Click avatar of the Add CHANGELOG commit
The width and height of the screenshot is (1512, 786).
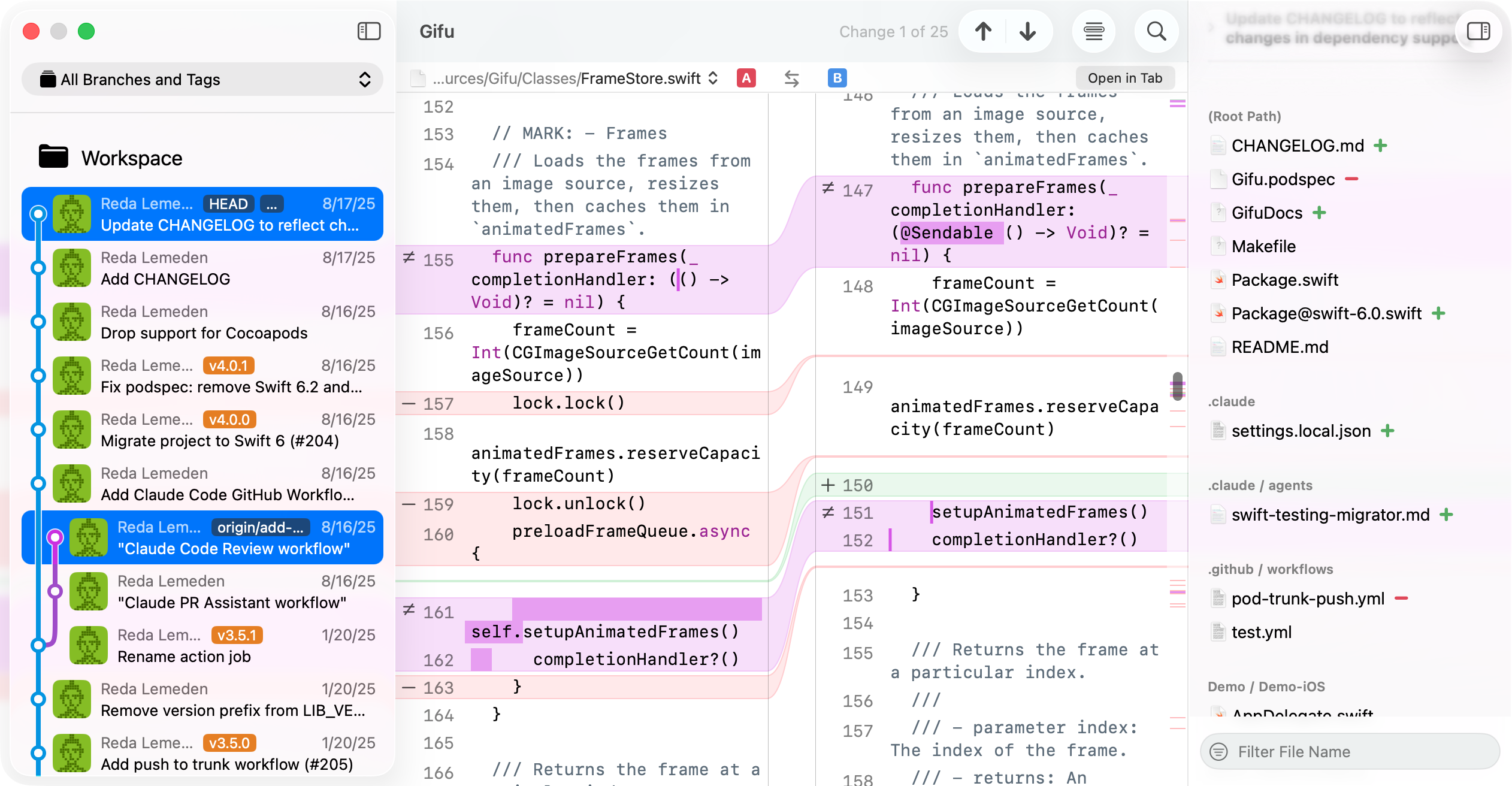71,268
